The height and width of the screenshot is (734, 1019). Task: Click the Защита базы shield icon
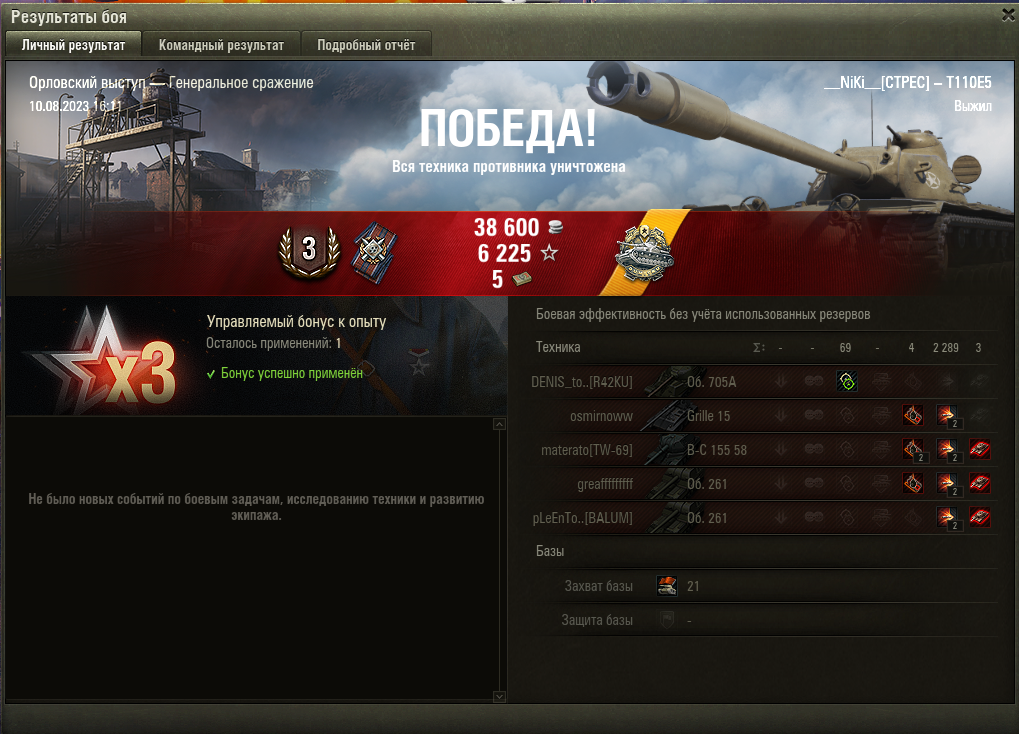pyautogui.click(x=667, y=620)
